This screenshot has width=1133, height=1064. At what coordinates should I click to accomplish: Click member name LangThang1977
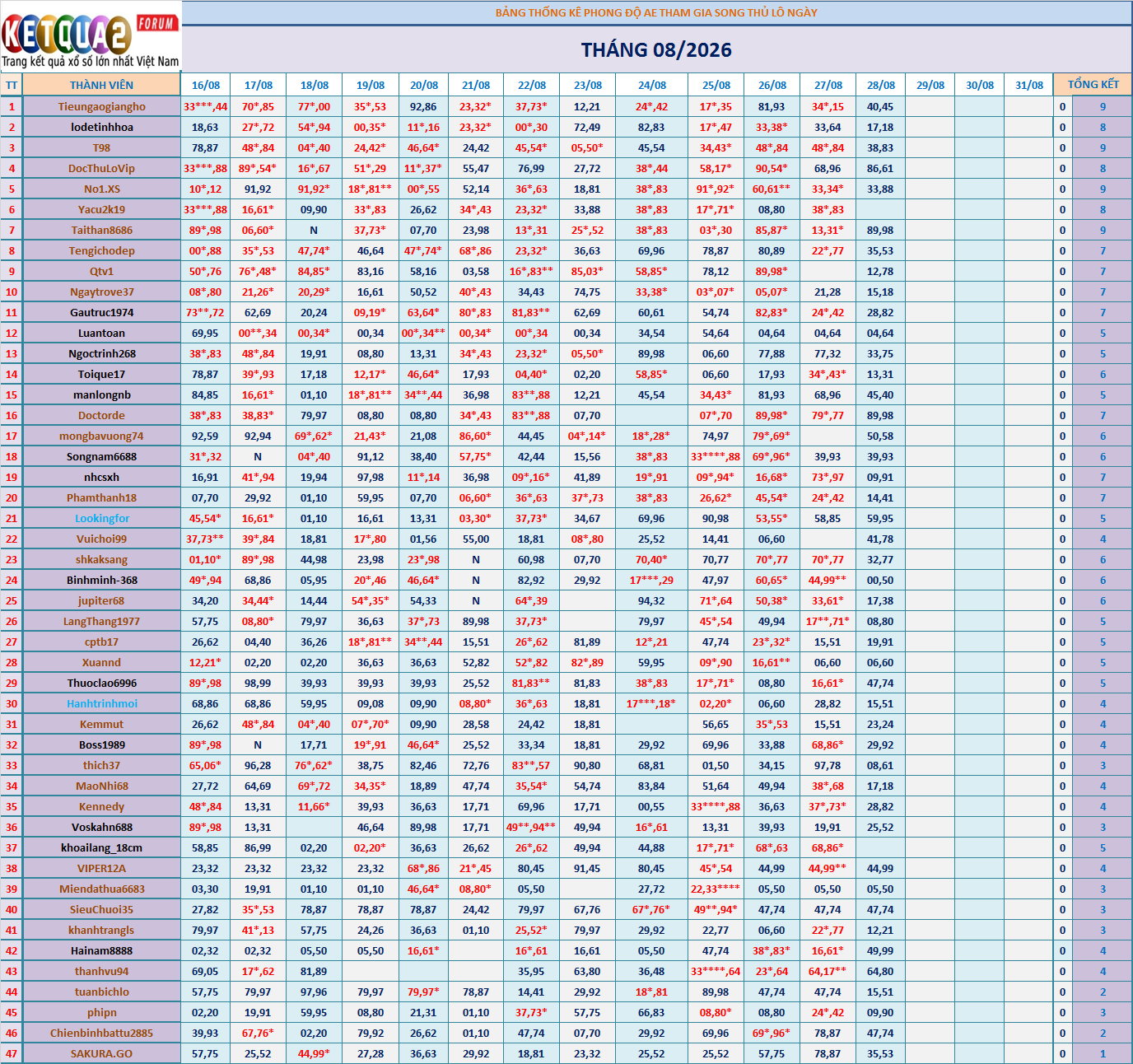[101, 621]
